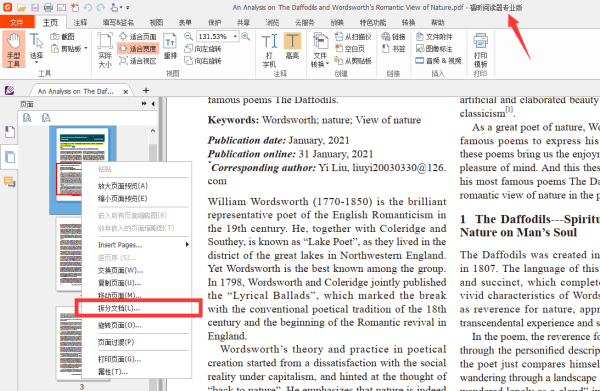Rotate view right with 向右旋转

(x=203, y=60)
